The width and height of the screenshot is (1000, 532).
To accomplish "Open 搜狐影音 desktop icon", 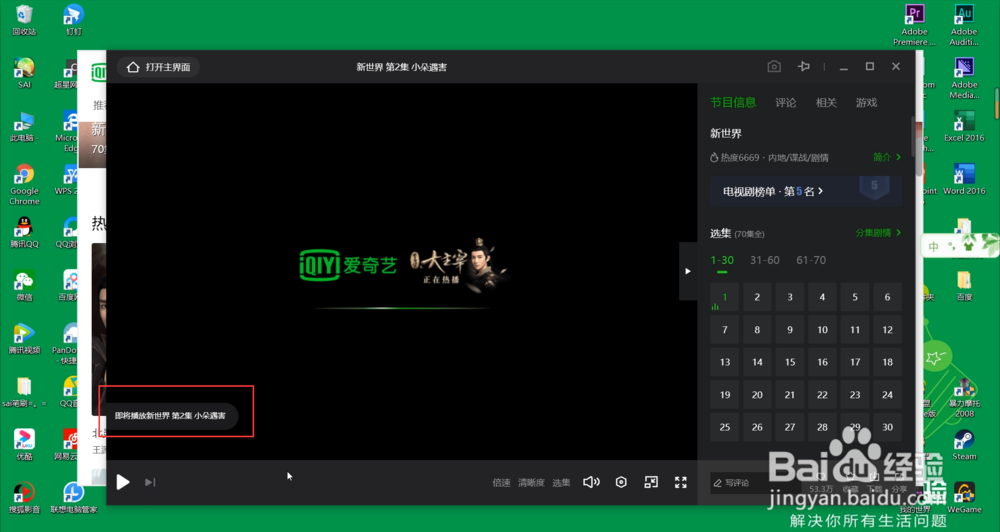I will (24, 498).
